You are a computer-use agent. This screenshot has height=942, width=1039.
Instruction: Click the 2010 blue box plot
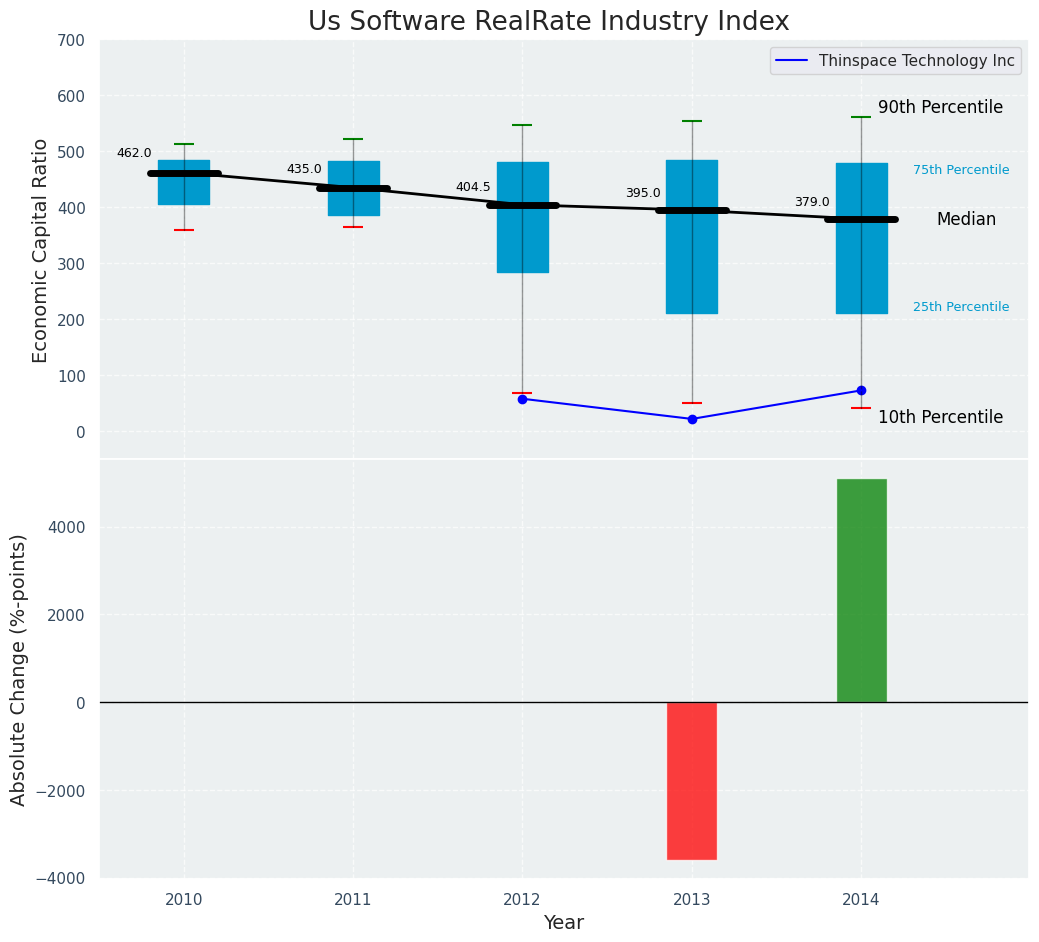[x=184, y=183]
